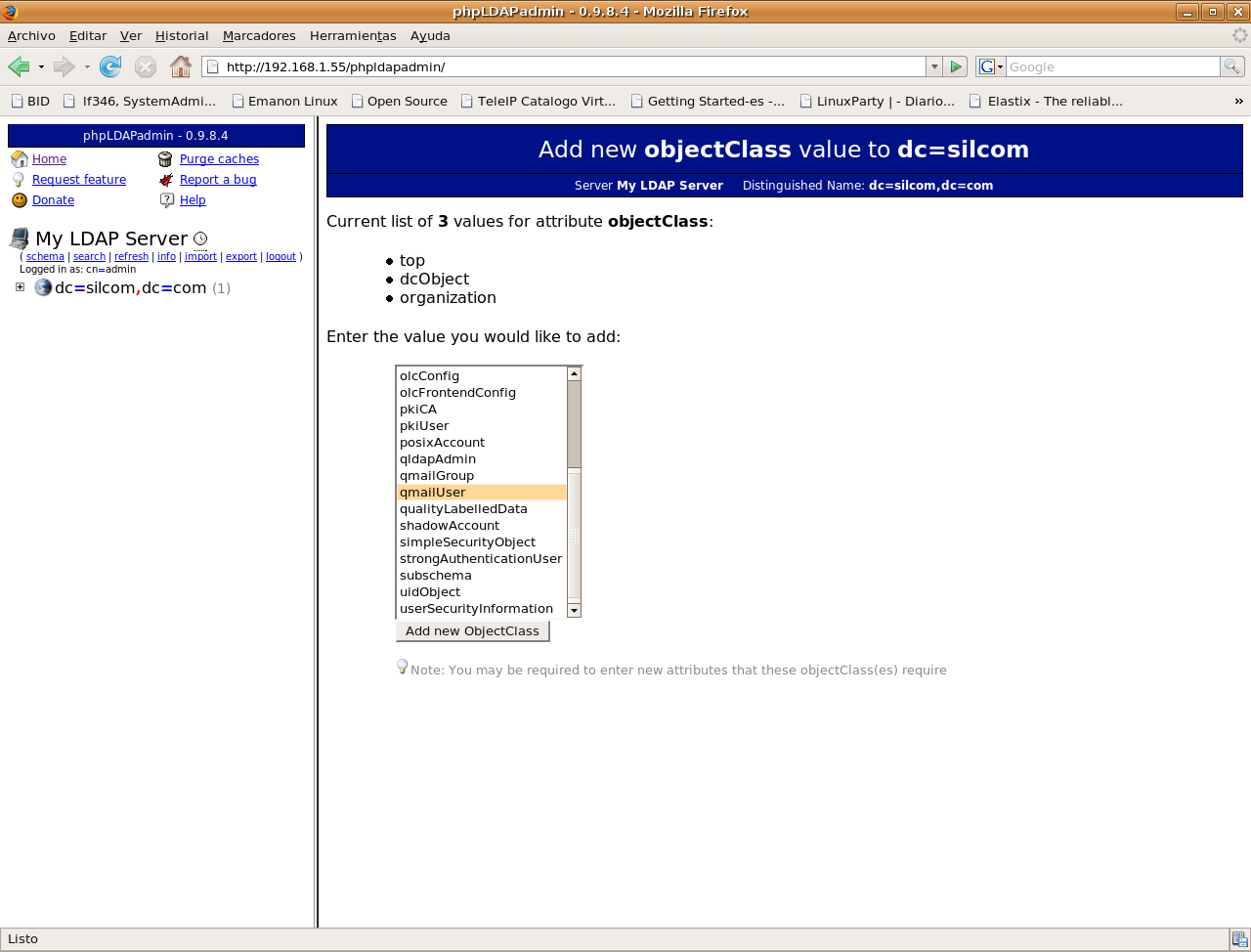Click the Report a bug icon
Image resolution: width=1251 pixels, height=952 pixels.
click(x=165, y=180)
